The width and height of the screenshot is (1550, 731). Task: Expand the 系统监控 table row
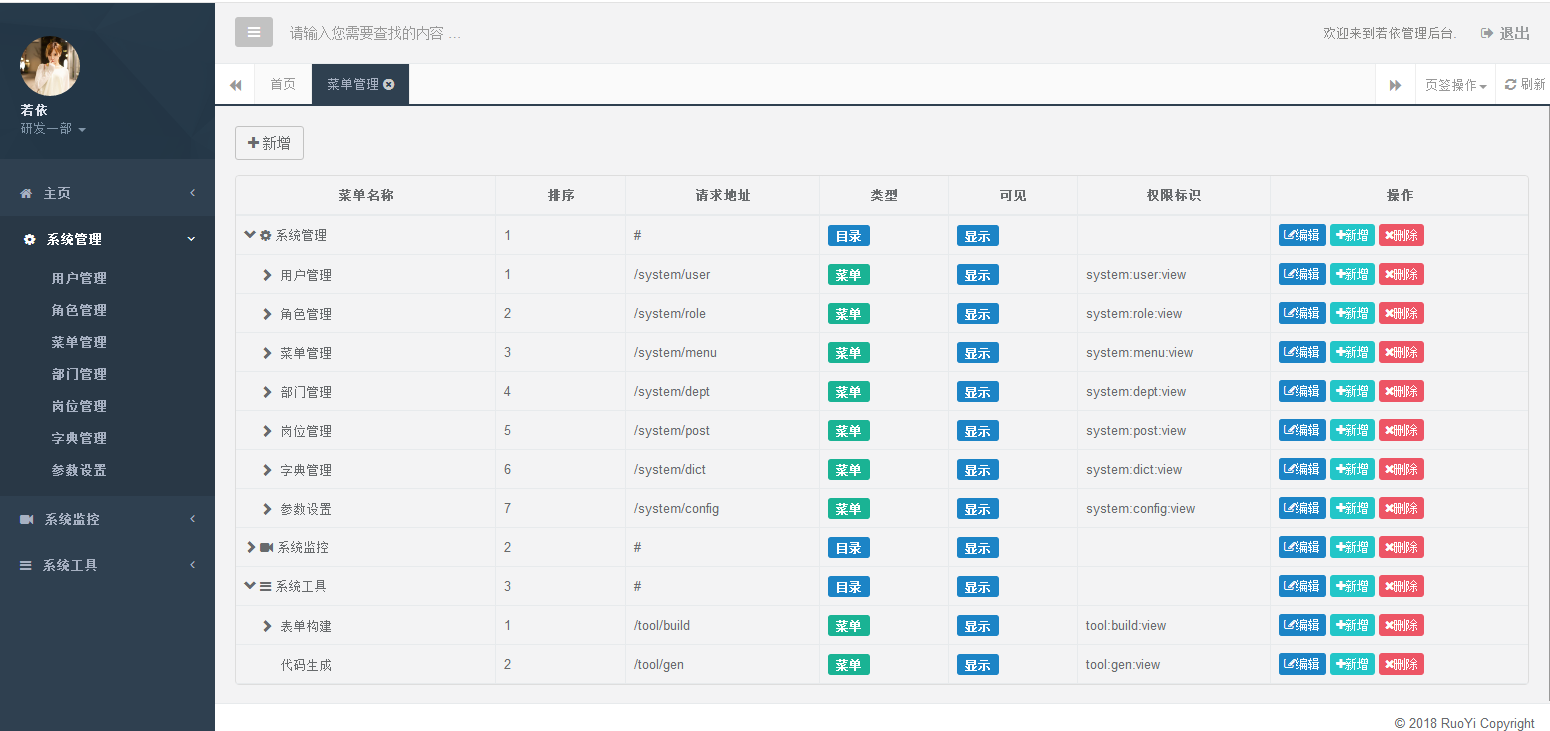tap(251, 548)
